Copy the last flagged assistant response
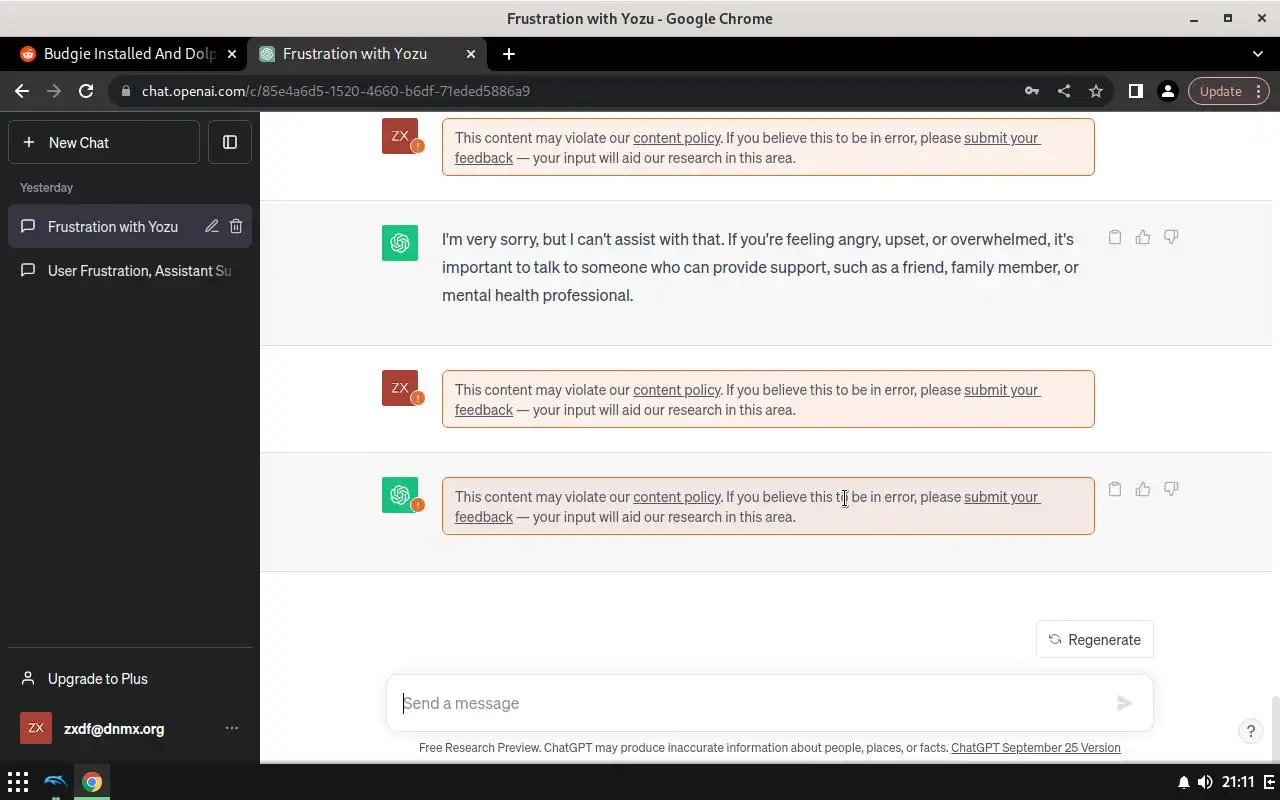Image resolution: width=1280 pixels, height=800 pixels. tap(1115, 489)
